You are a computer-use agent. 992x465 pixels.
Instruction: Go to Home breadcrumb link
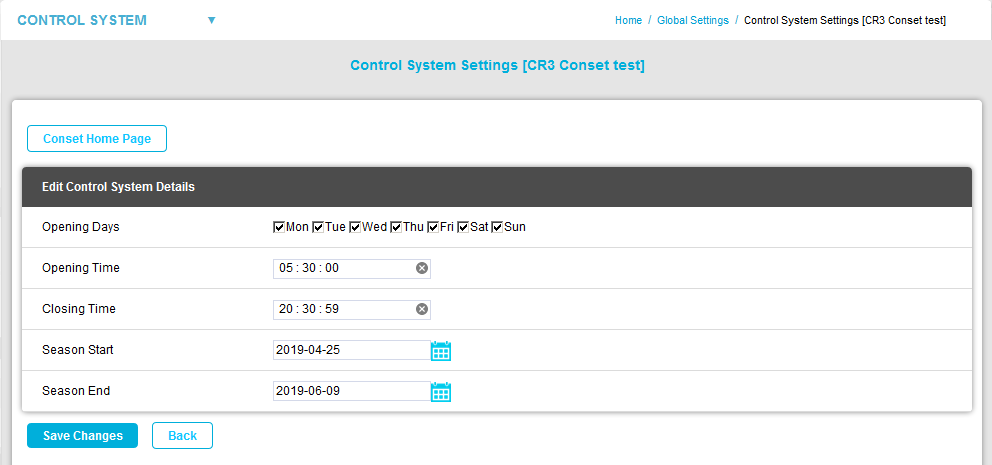point(628,20)
